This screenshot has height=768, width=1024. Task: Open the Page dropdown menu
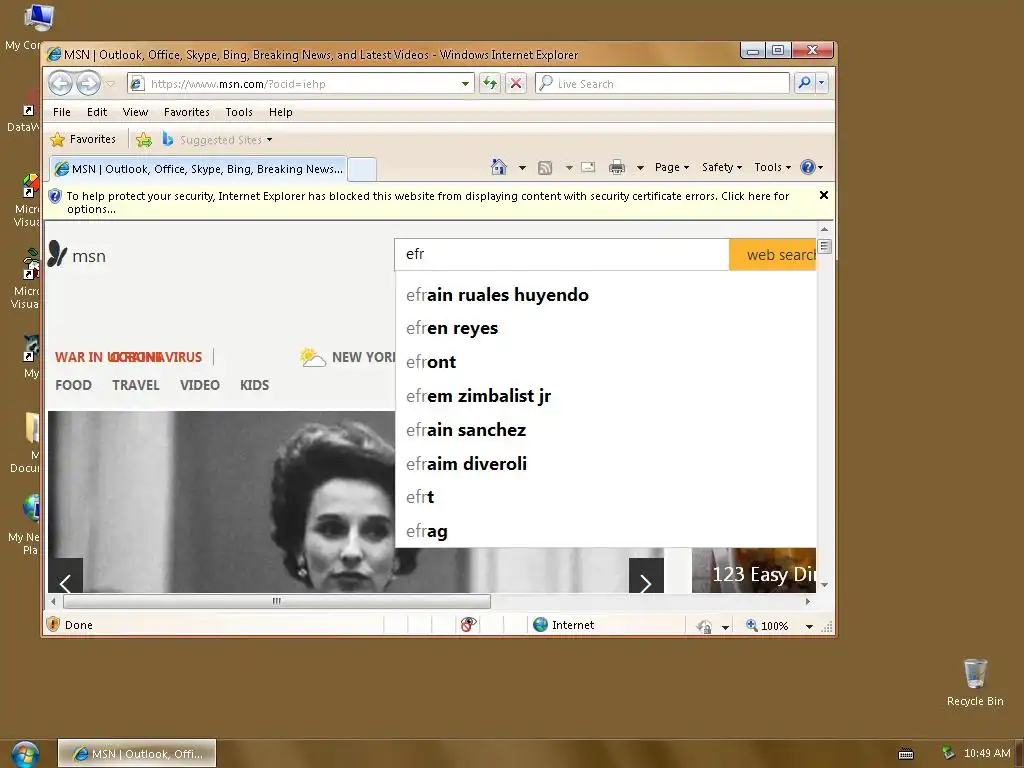coord(672,167)
